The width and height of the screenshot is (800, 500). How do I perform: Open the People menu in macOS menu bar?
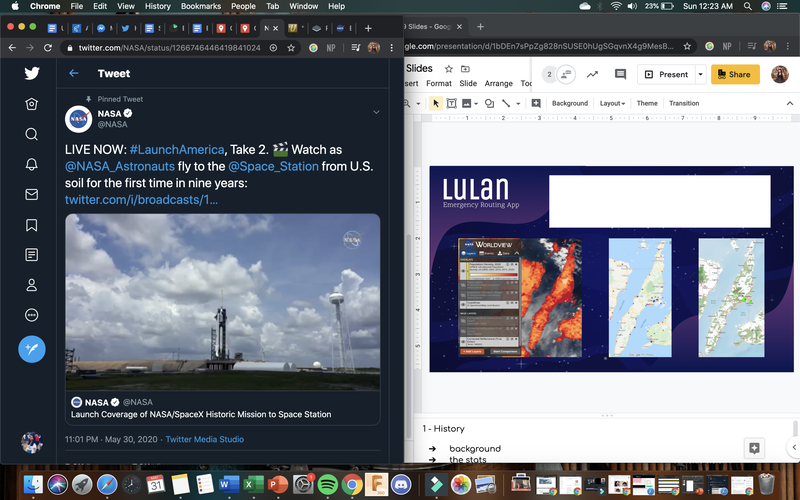243,6
